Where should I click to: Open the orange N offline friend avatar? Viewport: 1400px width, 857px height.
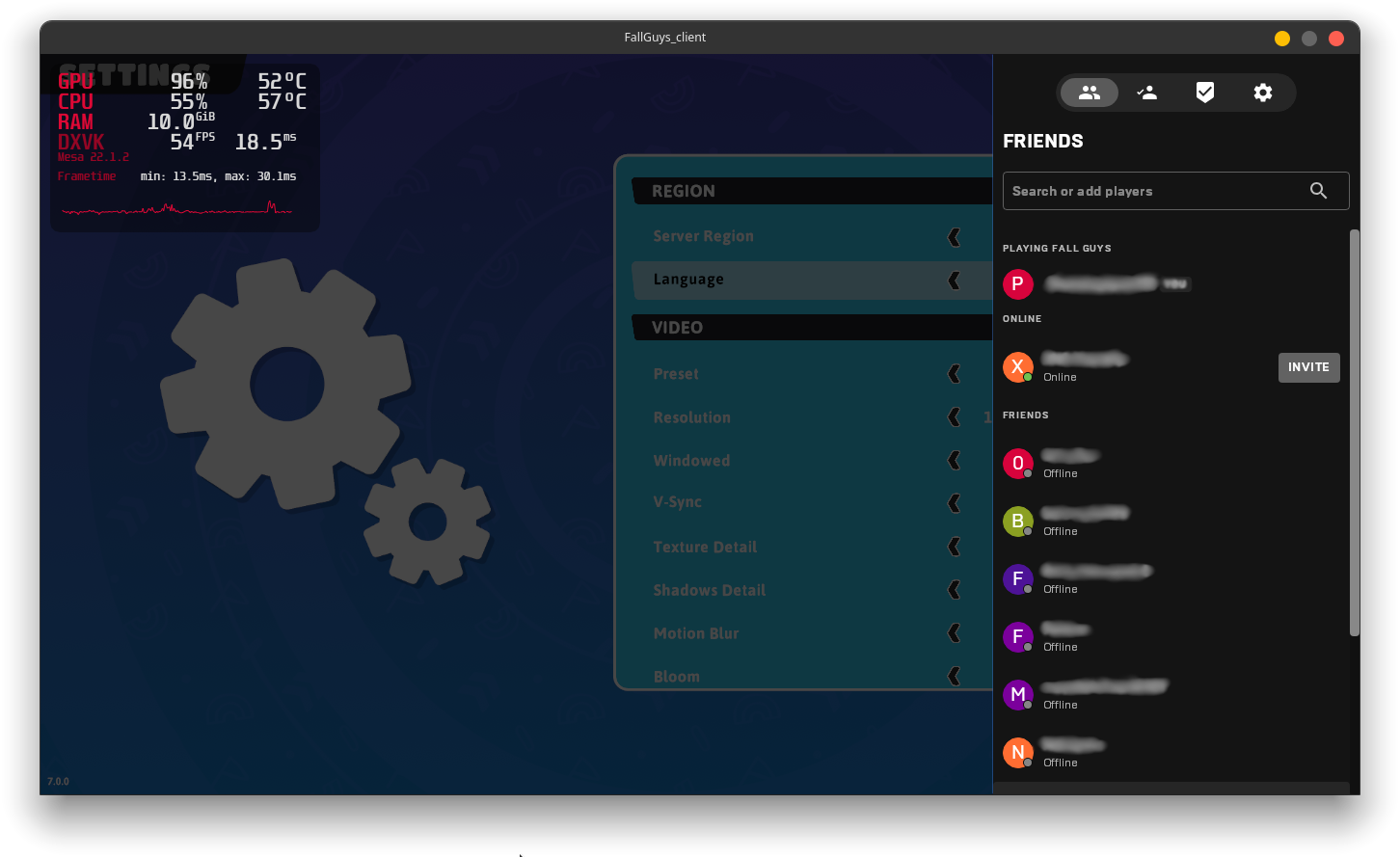(x=1018, y=753)
